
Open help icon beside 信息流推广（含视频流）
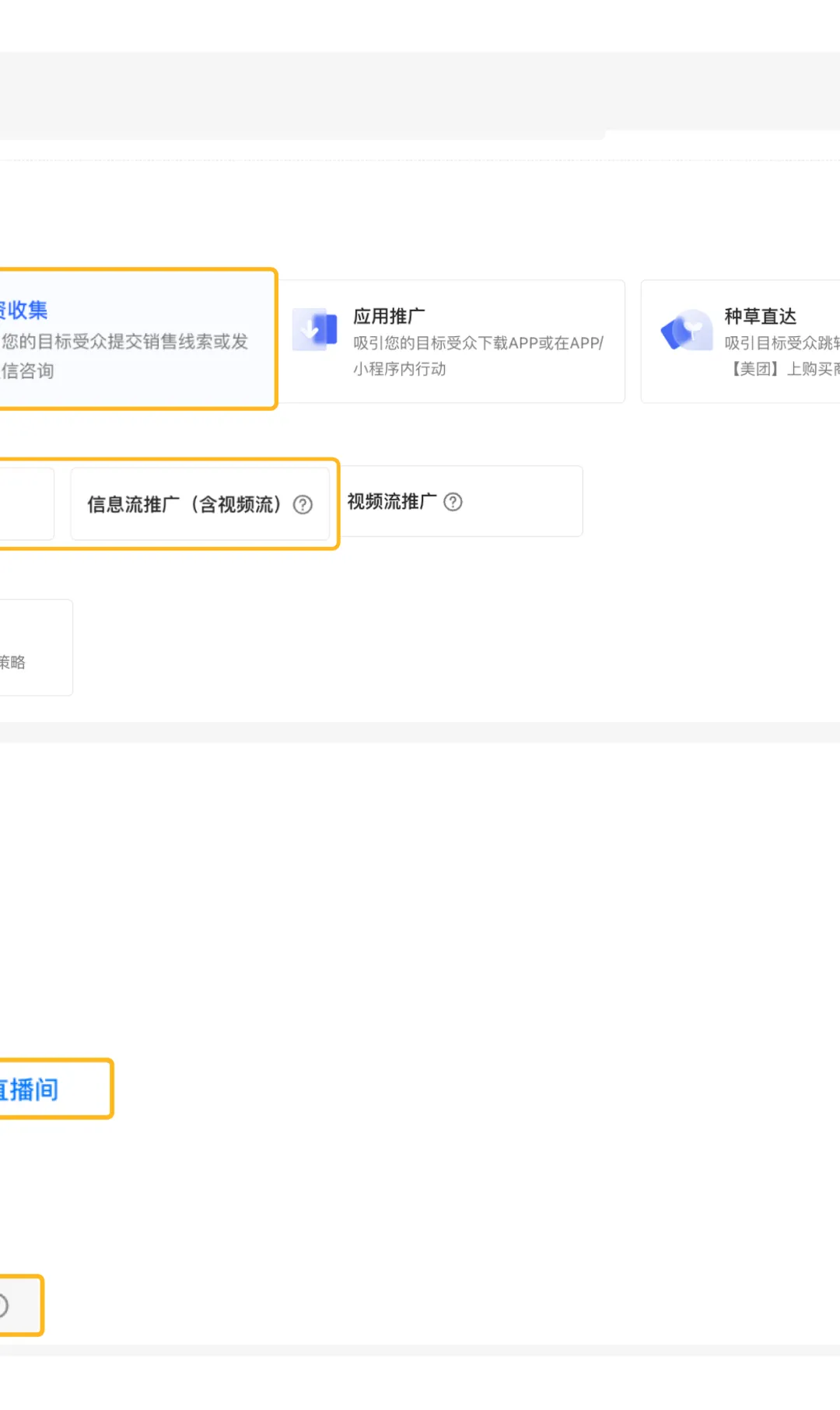click(x=303, y=505)
